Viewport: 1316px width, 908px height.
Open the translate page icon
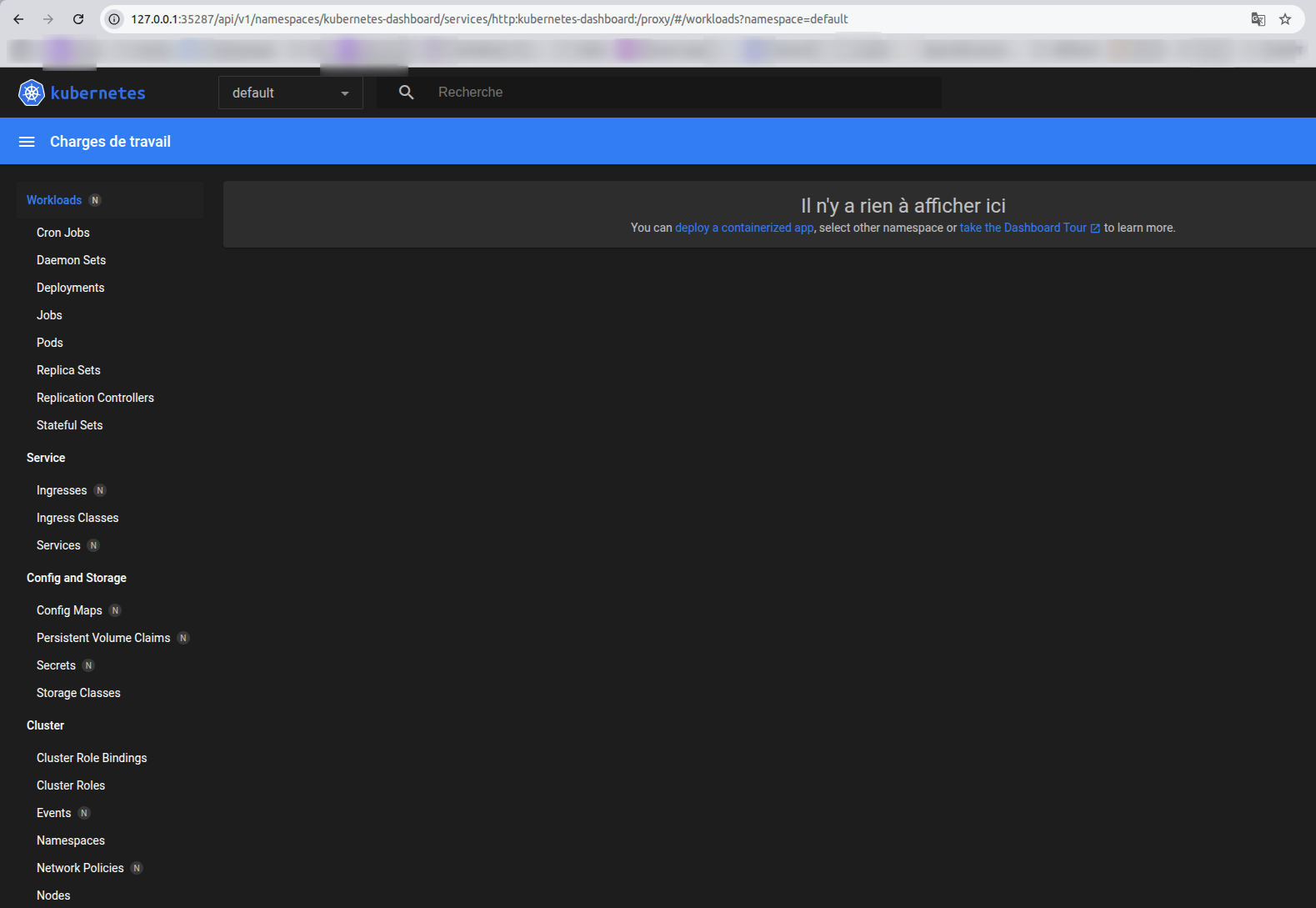point(1258,19)
